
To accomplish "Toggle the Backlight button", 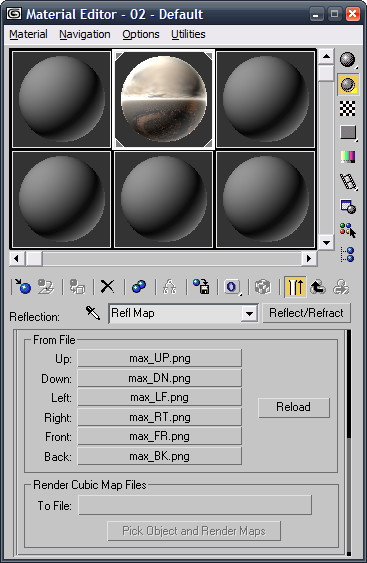I will [x=348, y=85].
